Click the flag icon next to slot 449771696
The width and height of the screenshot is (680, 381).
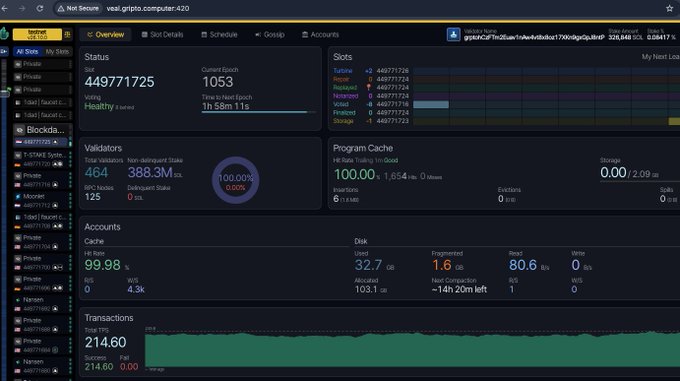point(18,288)
